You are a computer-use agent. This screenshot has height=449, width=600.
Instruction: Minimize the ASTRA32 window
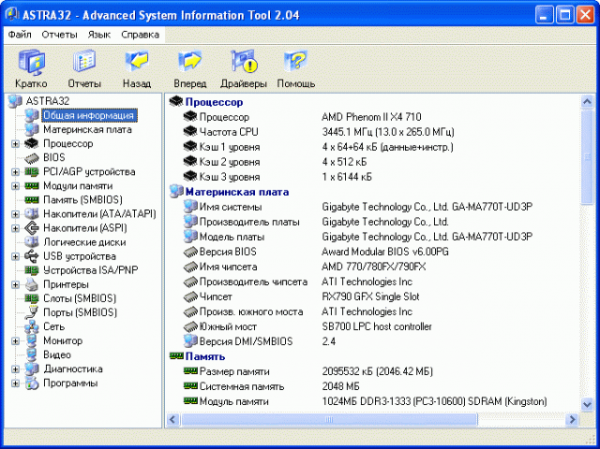click(x=543, y=15)
